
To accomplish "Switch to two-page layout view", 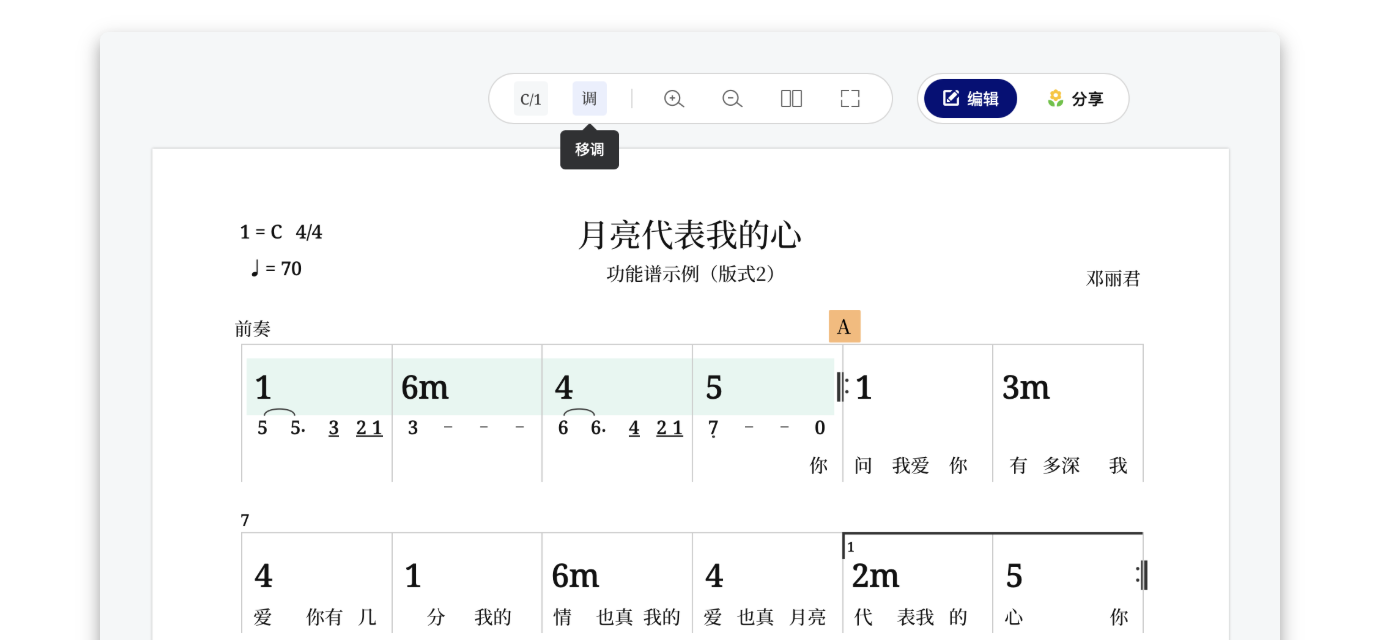I will point(791,99).
